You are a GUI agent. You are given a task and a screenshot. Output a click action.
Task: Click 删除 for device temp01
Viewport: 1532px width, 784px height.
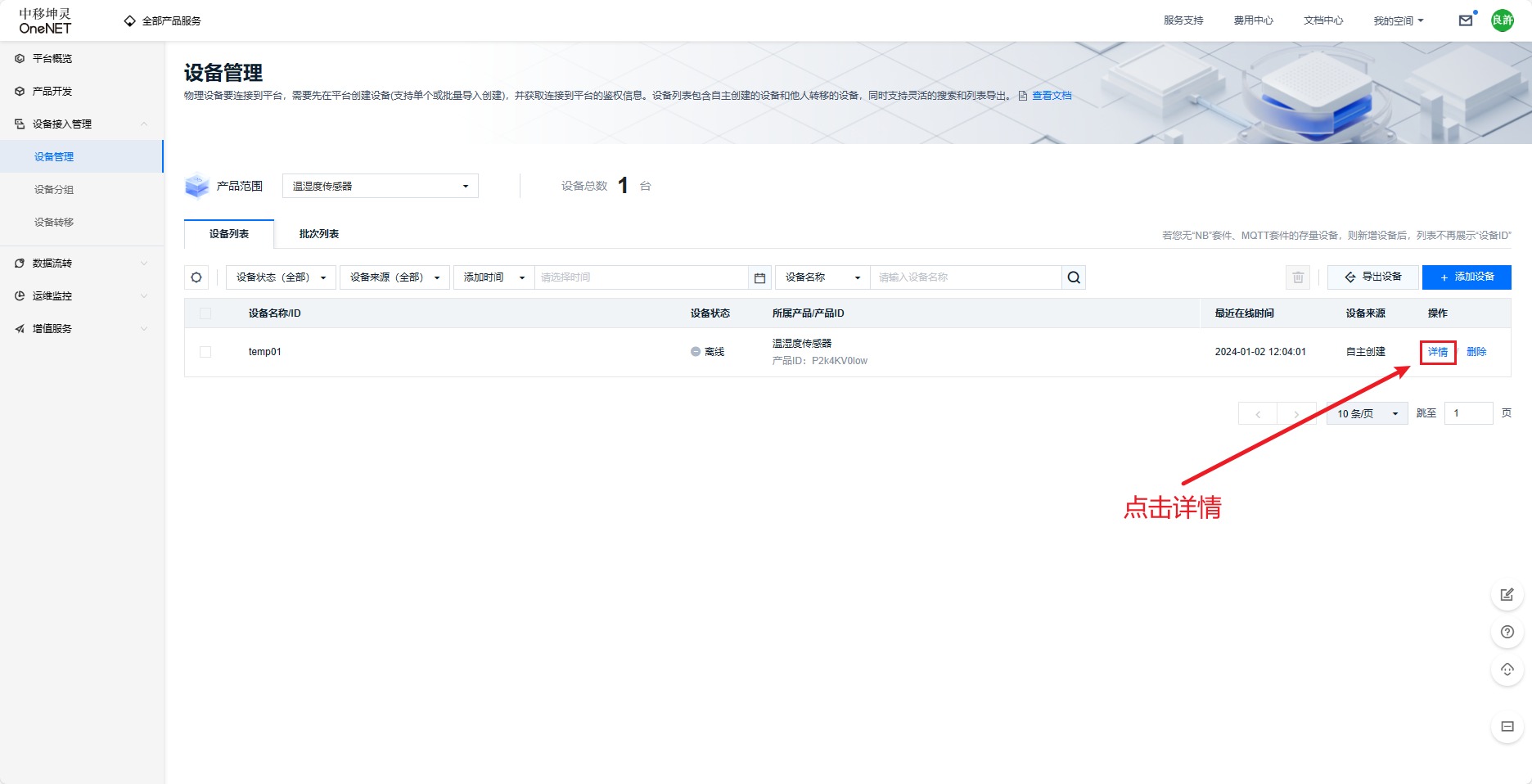[x=1476, y=352]
